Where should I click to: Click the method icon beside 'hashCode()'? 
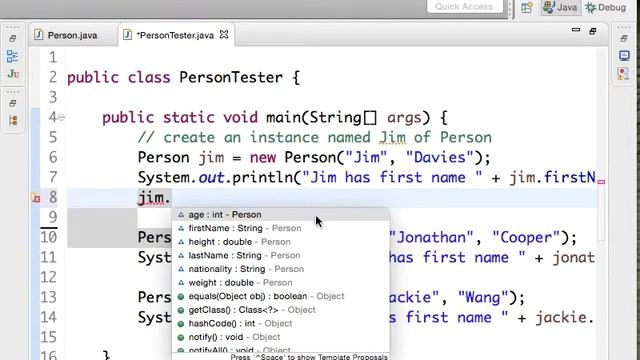(x=181, y=324)
